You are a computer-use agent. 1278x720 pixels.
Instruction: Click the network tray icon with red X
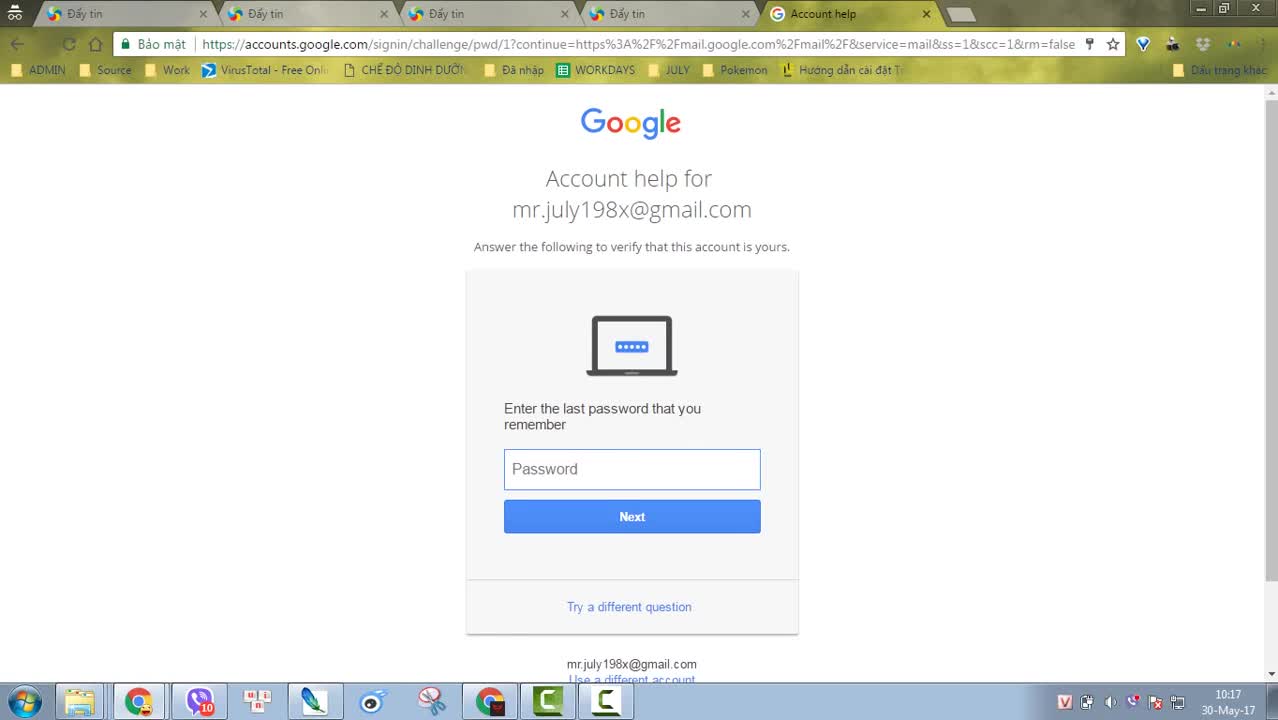point(1156,702)
